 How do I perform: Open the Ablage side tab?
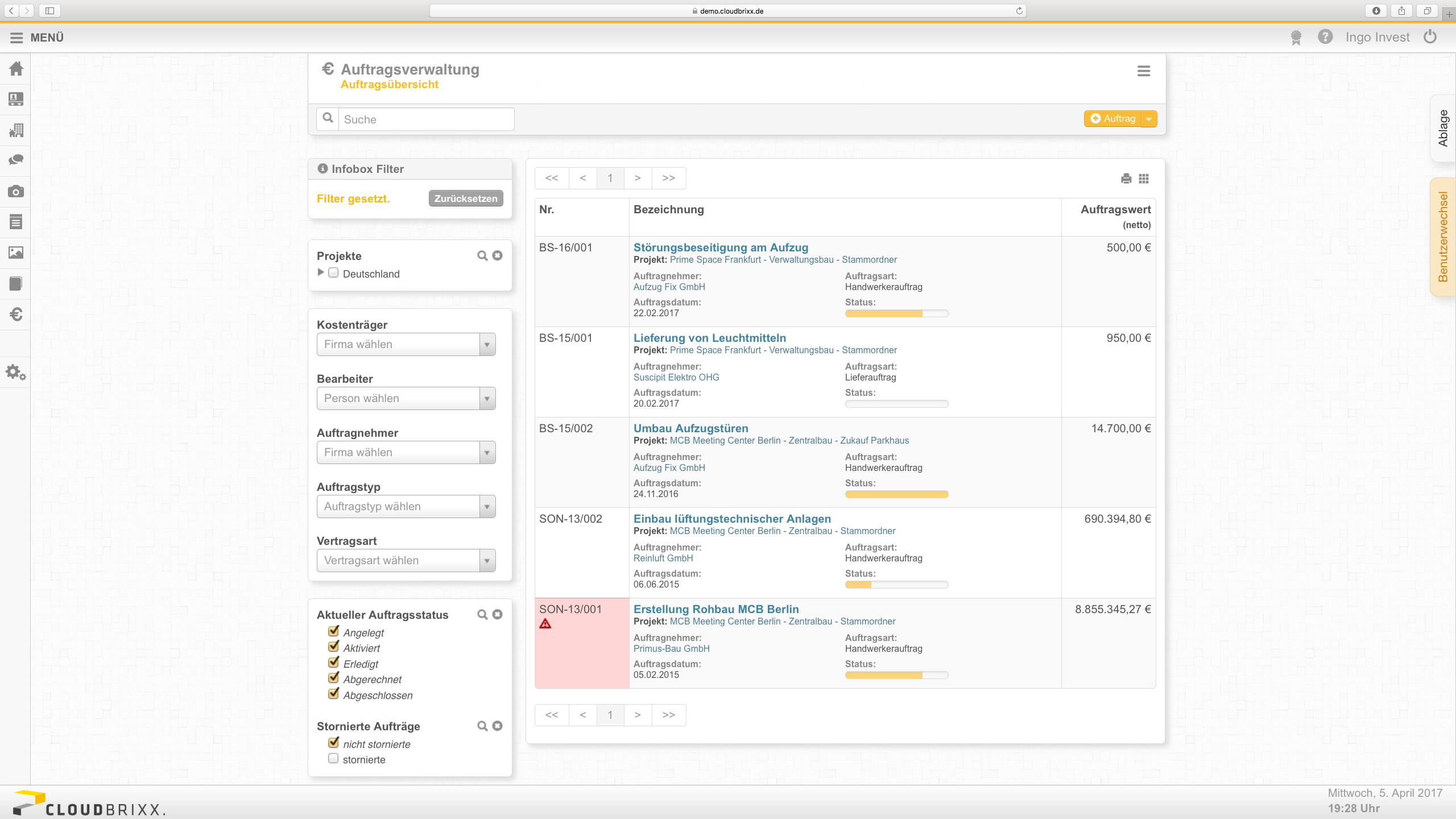pos(1443,128)
